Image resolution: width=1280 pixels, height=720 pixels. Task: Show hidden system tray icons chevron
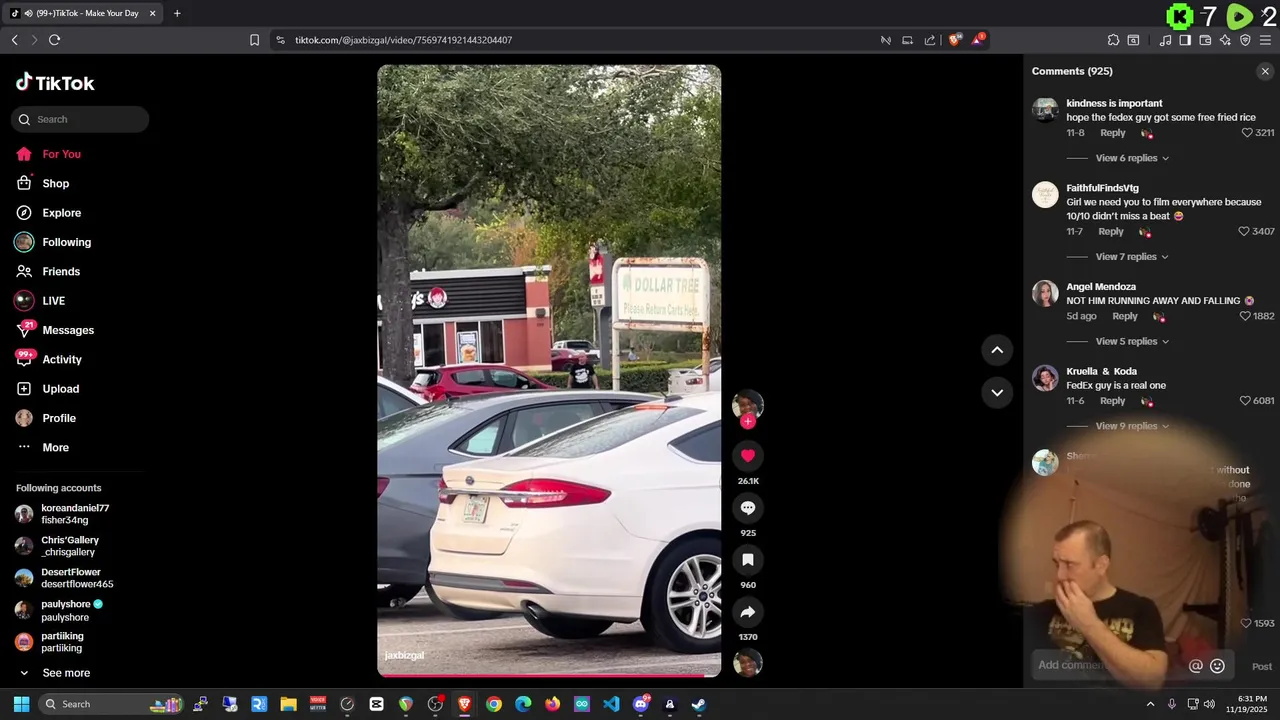coord(1150,704)
